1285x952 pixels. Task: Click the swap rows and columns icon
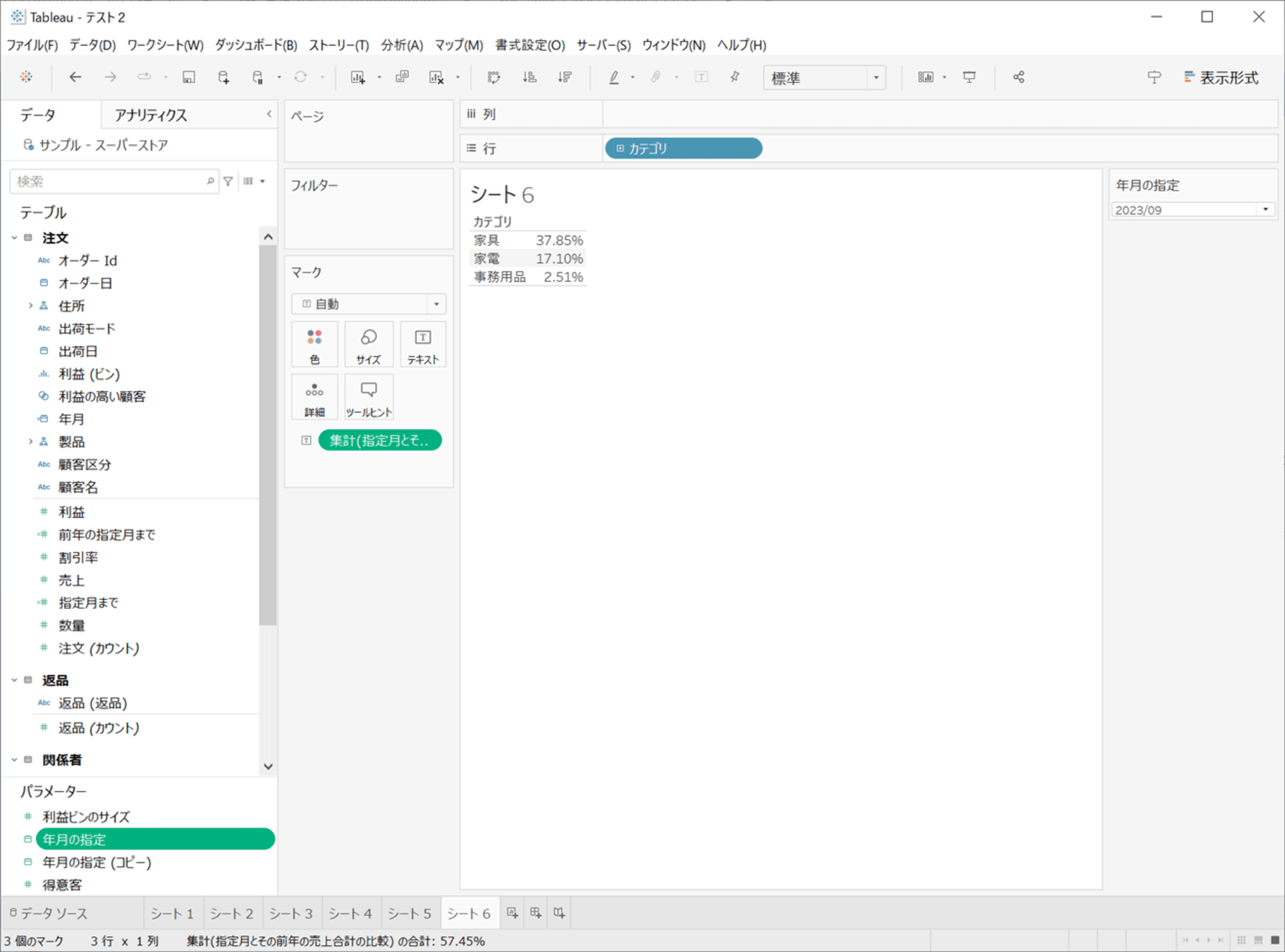(x=493, y=77)
